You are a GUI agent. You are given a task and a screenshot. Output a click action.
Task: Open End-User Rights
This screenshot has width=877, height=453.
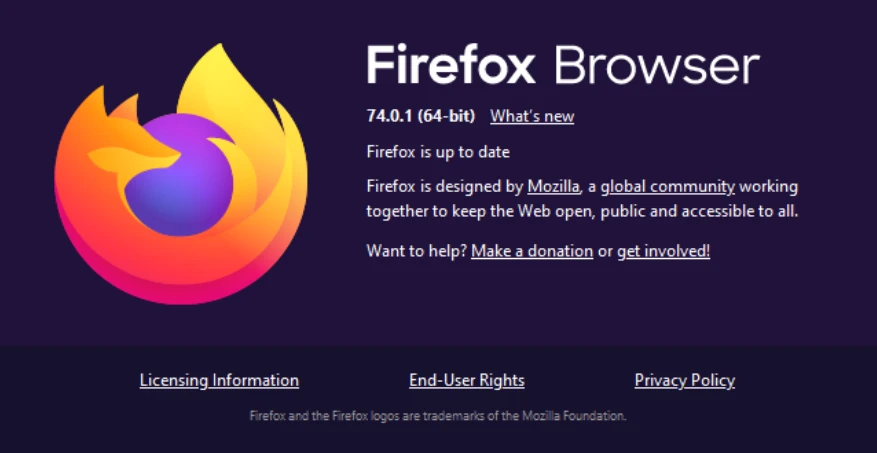tap(467, 380)
